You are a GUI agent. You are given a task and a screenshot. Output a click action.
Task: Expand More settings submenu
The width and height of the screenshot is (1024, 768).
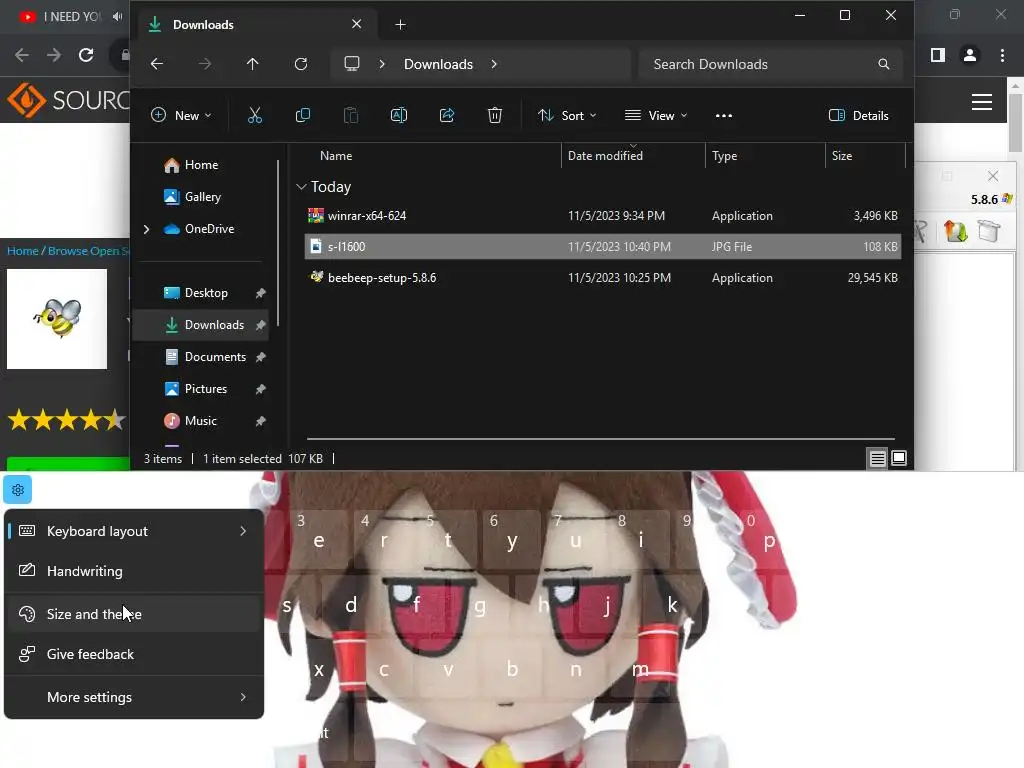134,697
